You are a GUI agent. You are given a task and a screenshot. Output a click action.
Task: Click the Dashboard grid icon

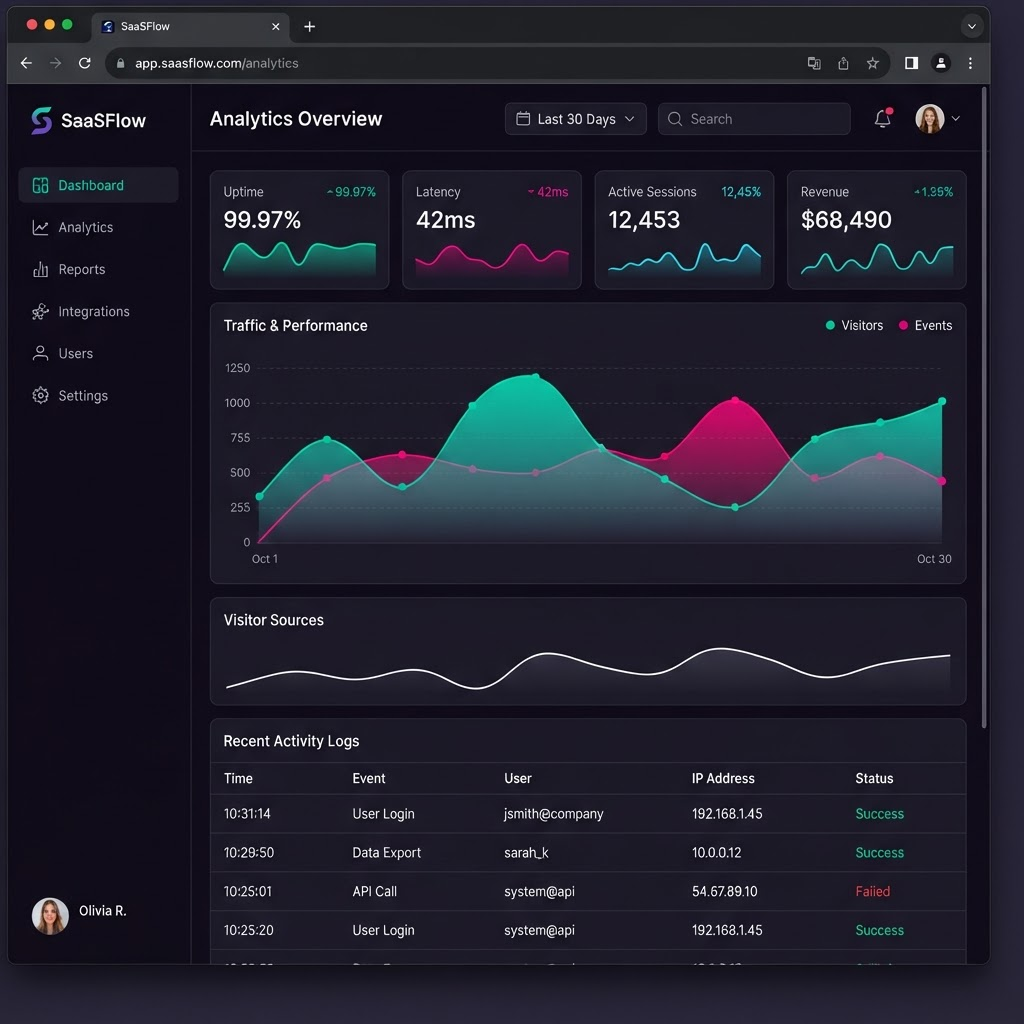[x=40, y=185]
